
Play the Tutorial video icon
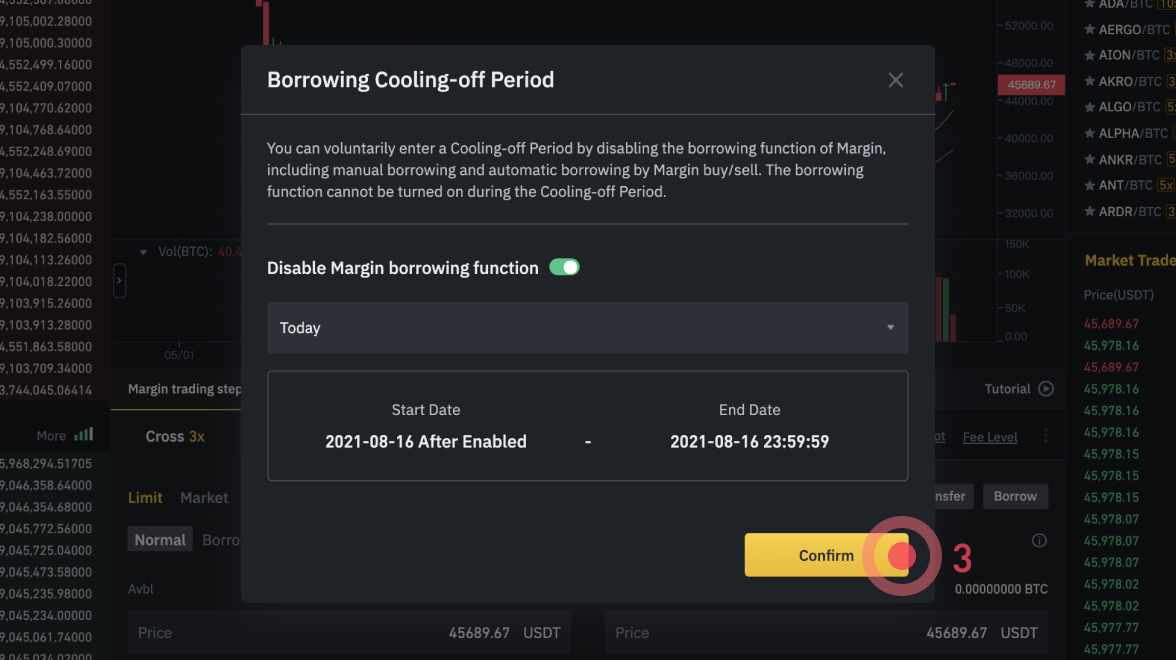1046,389
